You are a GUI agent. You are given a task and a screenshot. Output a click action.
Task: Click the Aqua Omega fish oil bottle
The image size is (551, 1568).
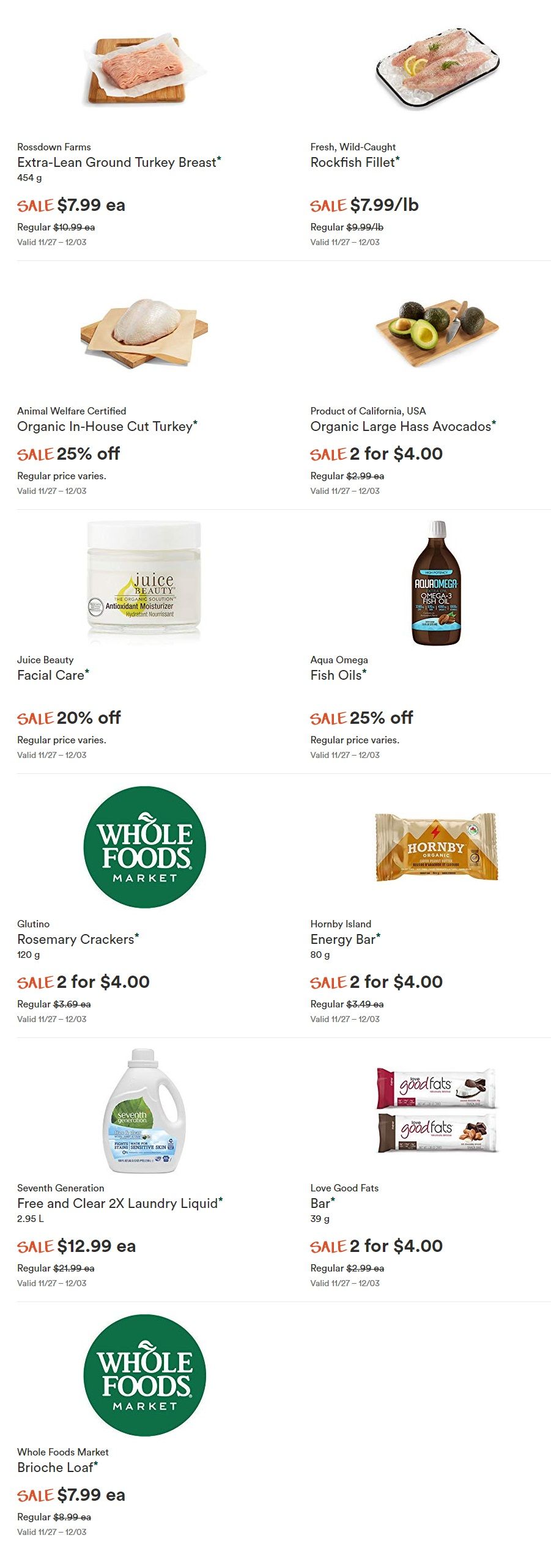coord(436,583)
